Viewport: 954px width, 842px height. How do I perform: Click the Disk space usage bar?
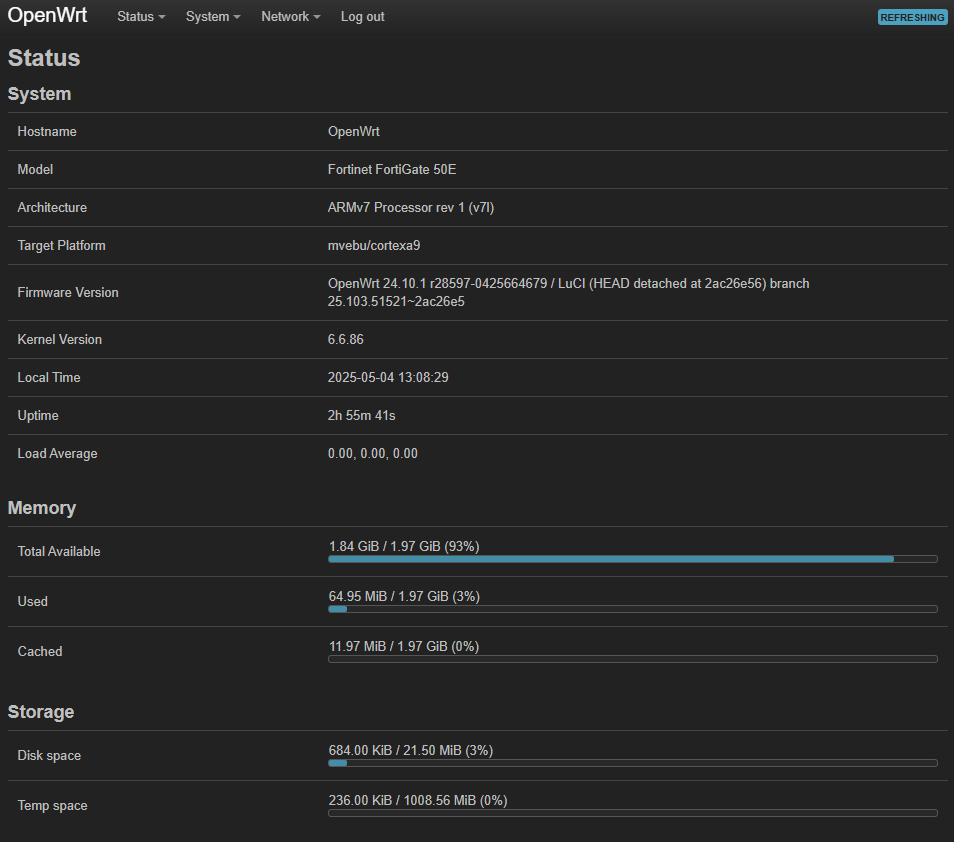coord(632,763)
